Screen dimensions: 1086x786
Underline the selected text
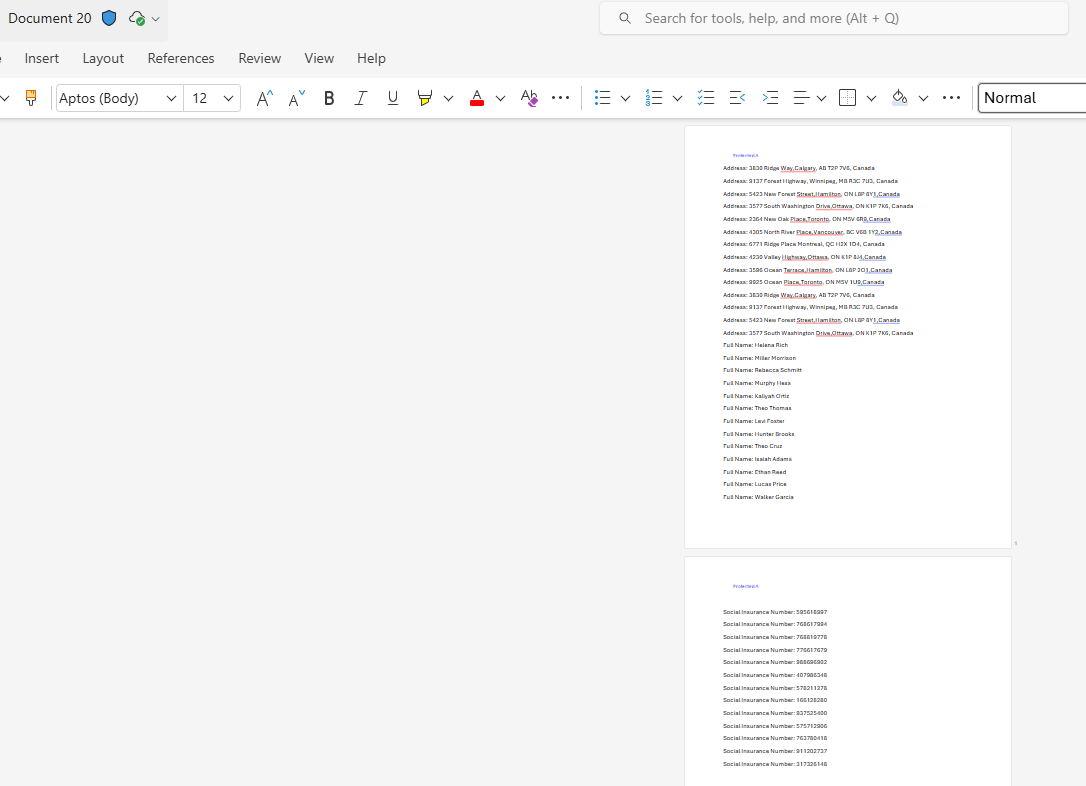pyautogui.click(x=393, y=97)
